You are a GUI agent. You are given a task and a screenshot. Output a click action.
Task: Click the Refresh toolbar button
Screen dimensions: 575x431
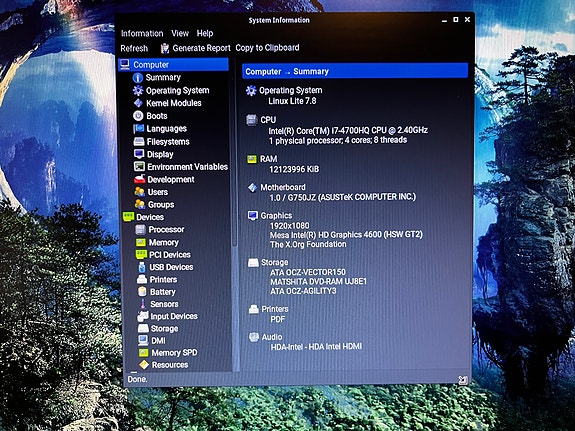[134, 48]
